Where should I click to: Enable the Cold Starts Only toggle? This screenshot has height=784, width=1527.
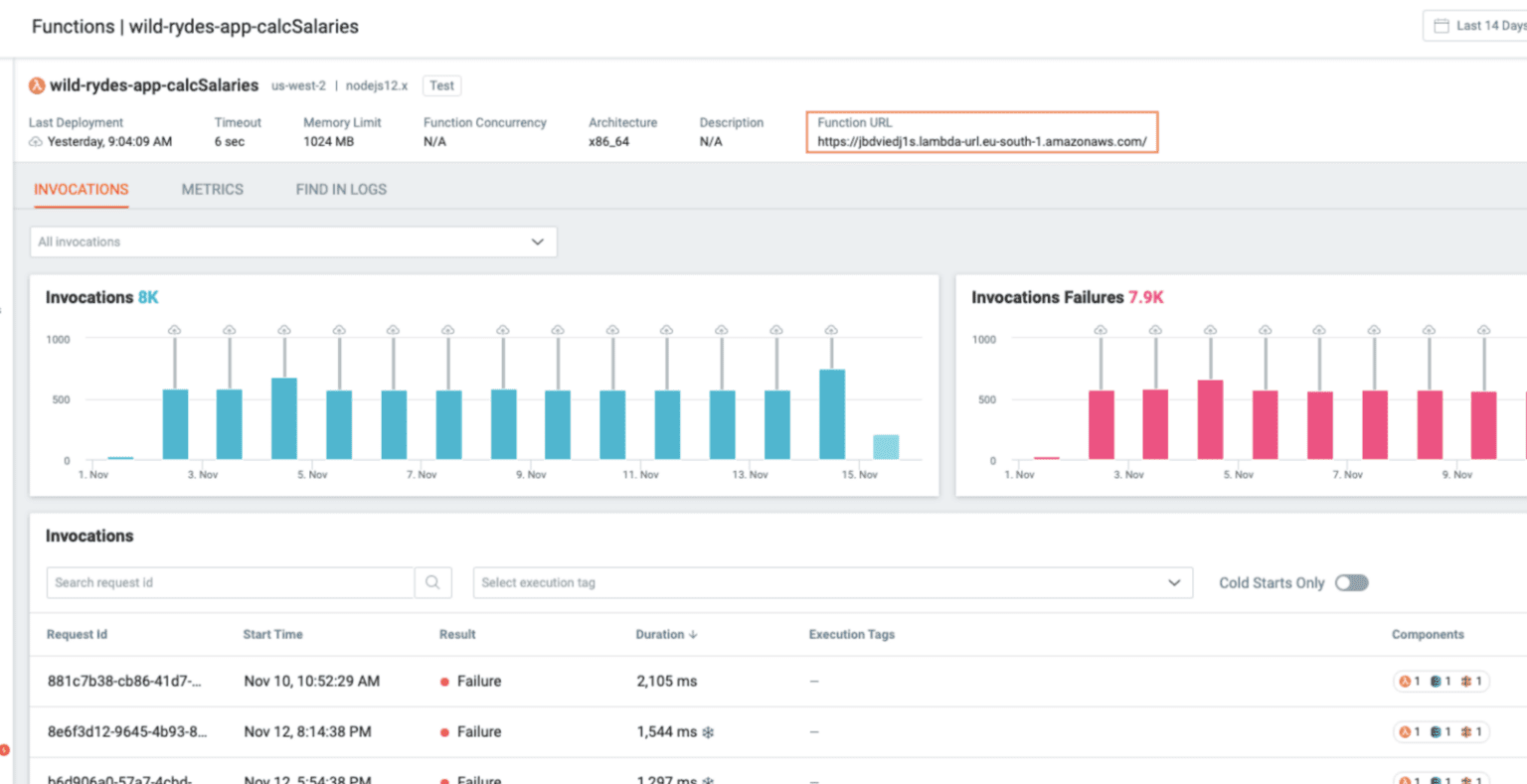1352,582
